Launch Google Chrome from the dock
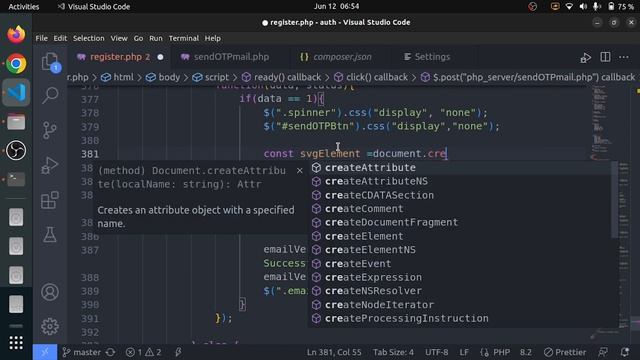Image resolution: width=640 pixels, height=360 pixels. click(16, 64)
